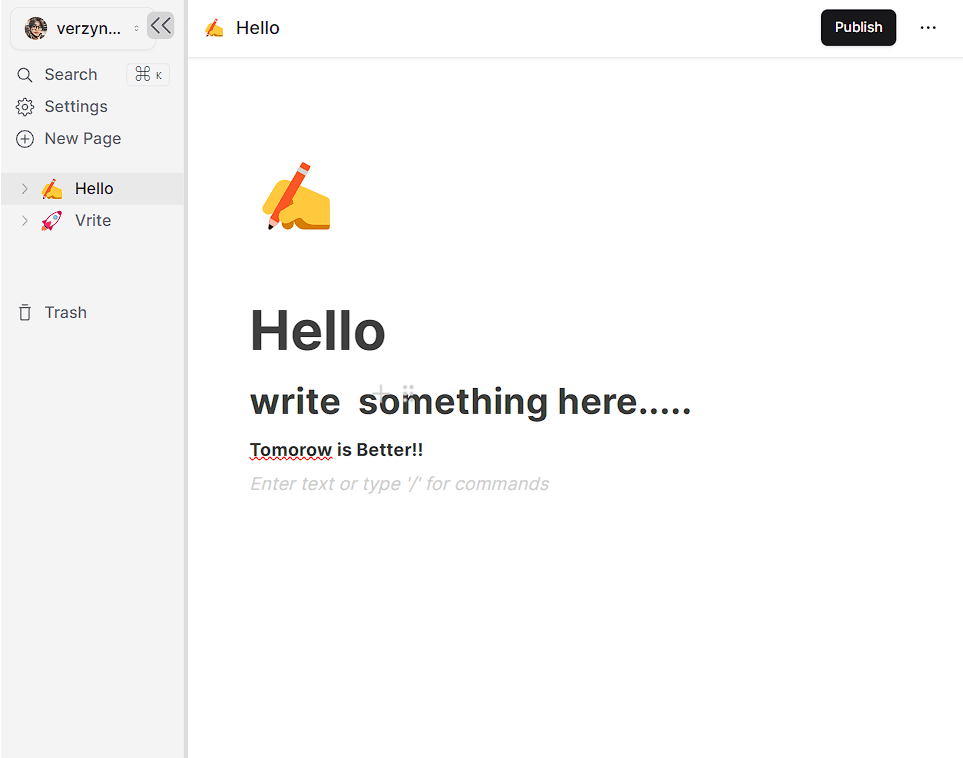Open the Trash section
Image resolution: width=963 pixels, height=758 pixels.
[66, 313]
